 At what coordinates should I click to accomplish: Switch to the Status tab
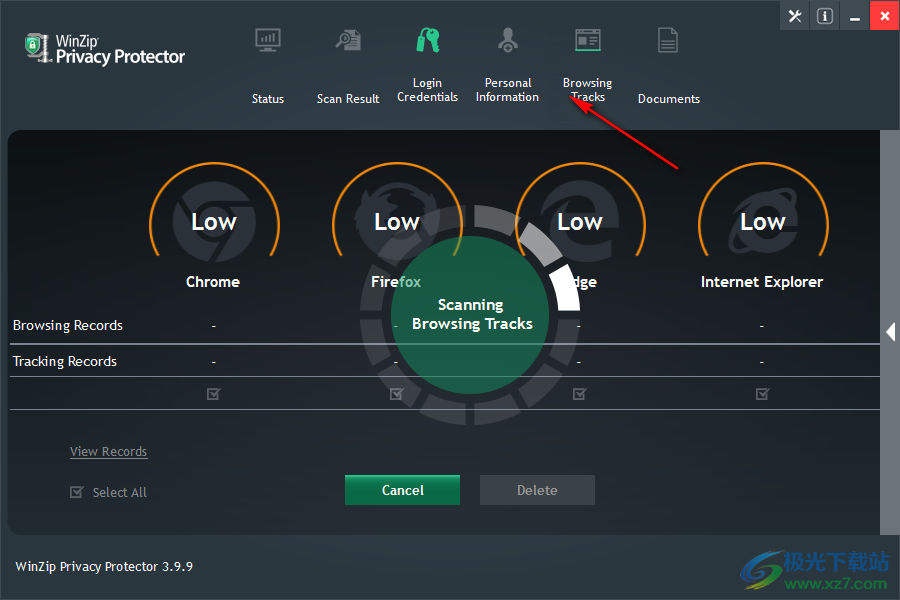(267, 99)
